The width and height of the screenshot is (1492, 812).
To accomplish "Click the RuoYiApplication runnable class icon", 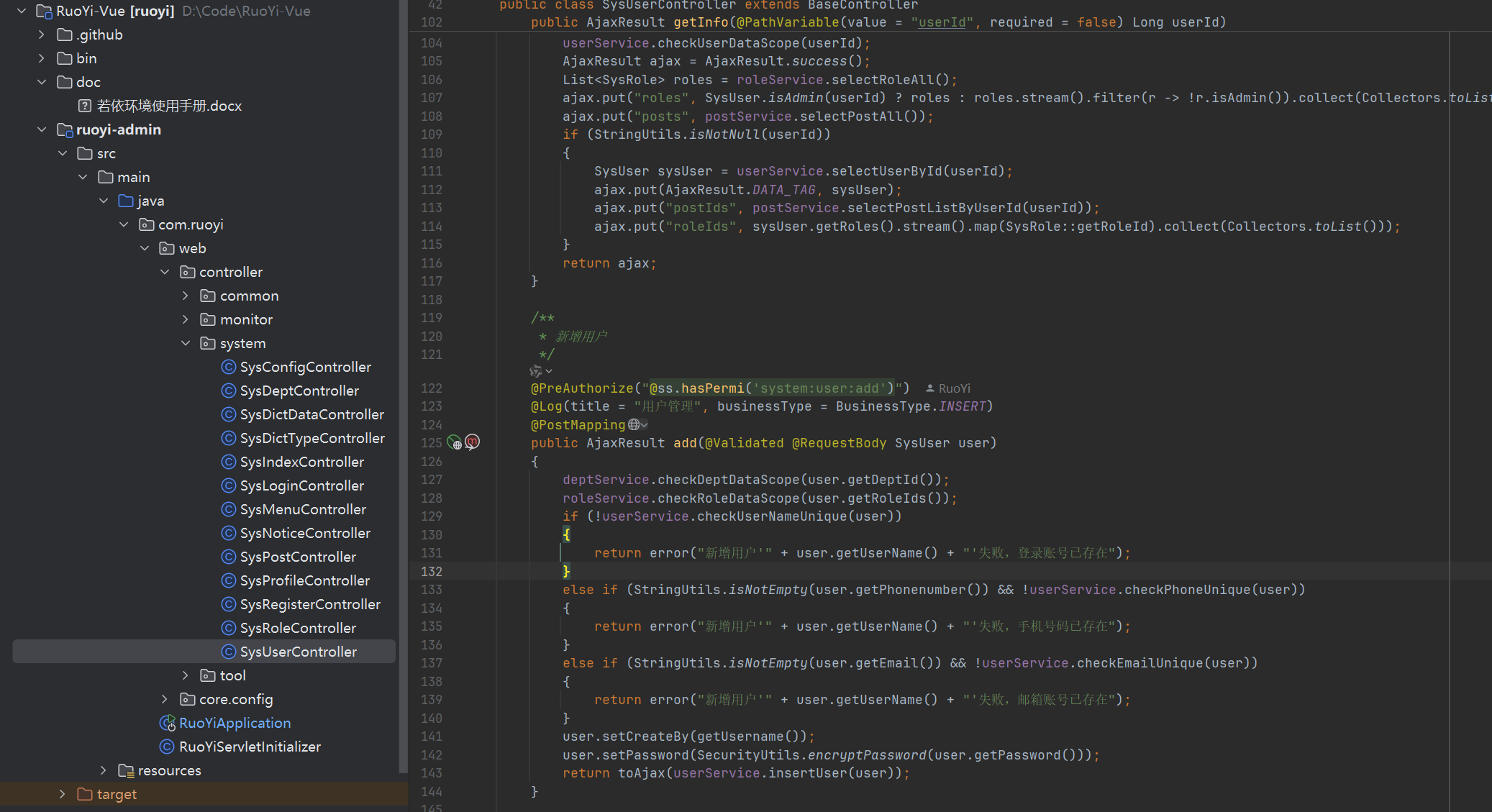I will [x=168, y=723].
